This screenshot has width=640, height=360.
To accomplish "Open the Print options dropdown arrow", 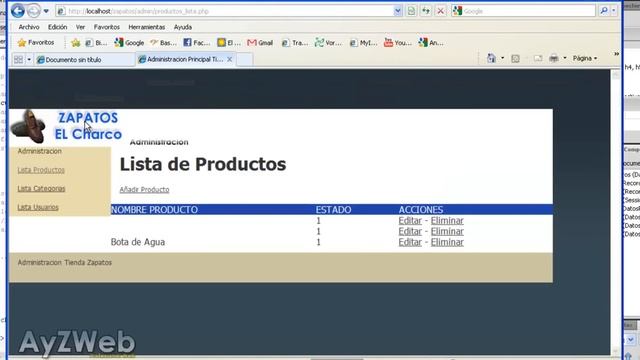I will tap(565, 58).
